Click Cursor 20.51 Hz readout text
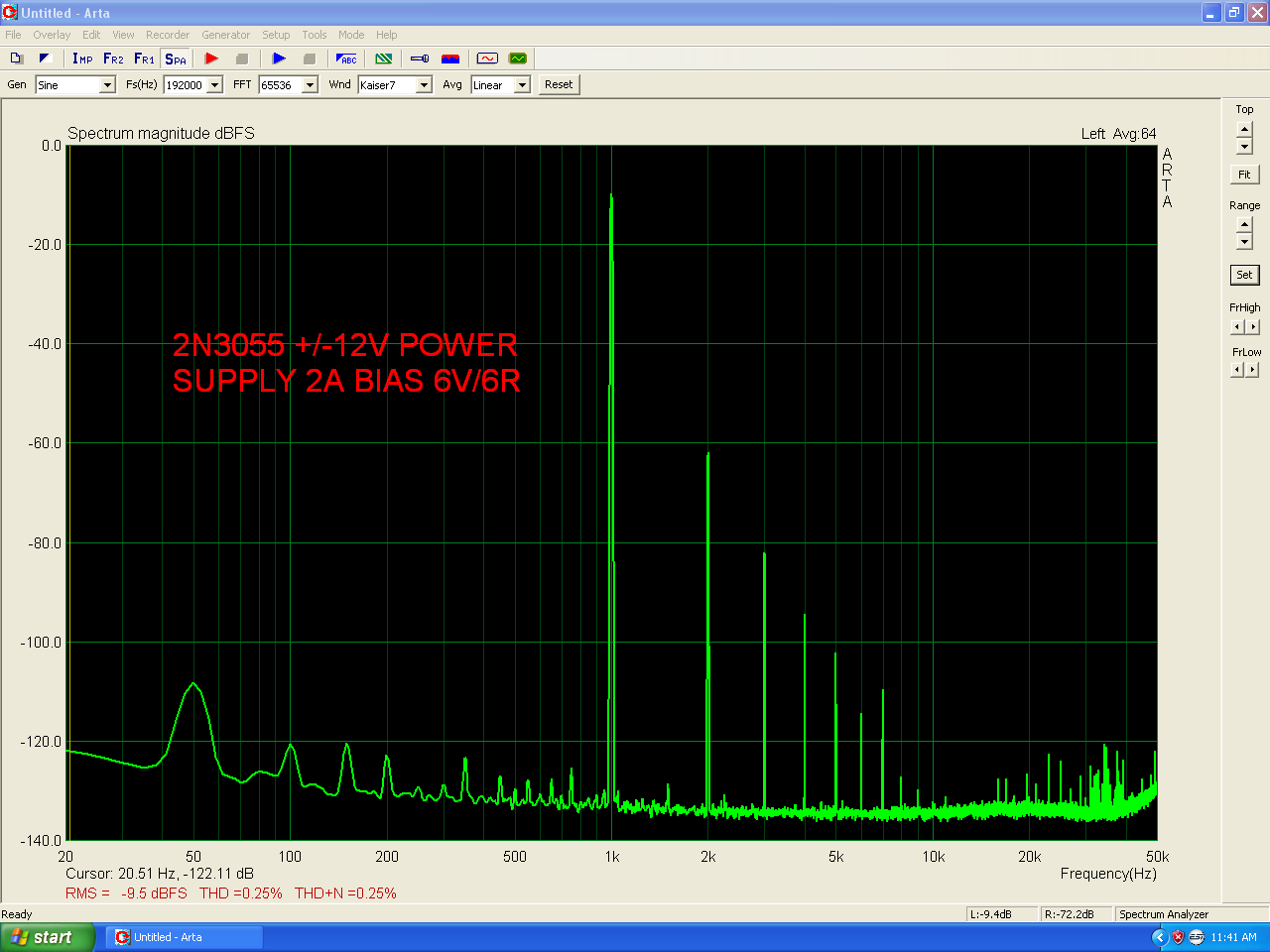Viewport: 1270px width, 952px height. [160, 874]
